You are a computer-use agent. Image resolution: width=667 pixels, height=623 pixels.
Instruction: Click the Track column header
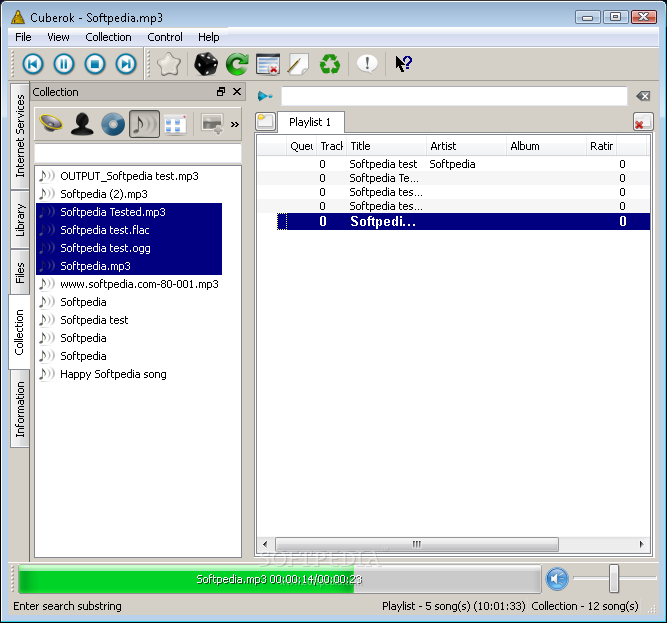pos(331,146)
